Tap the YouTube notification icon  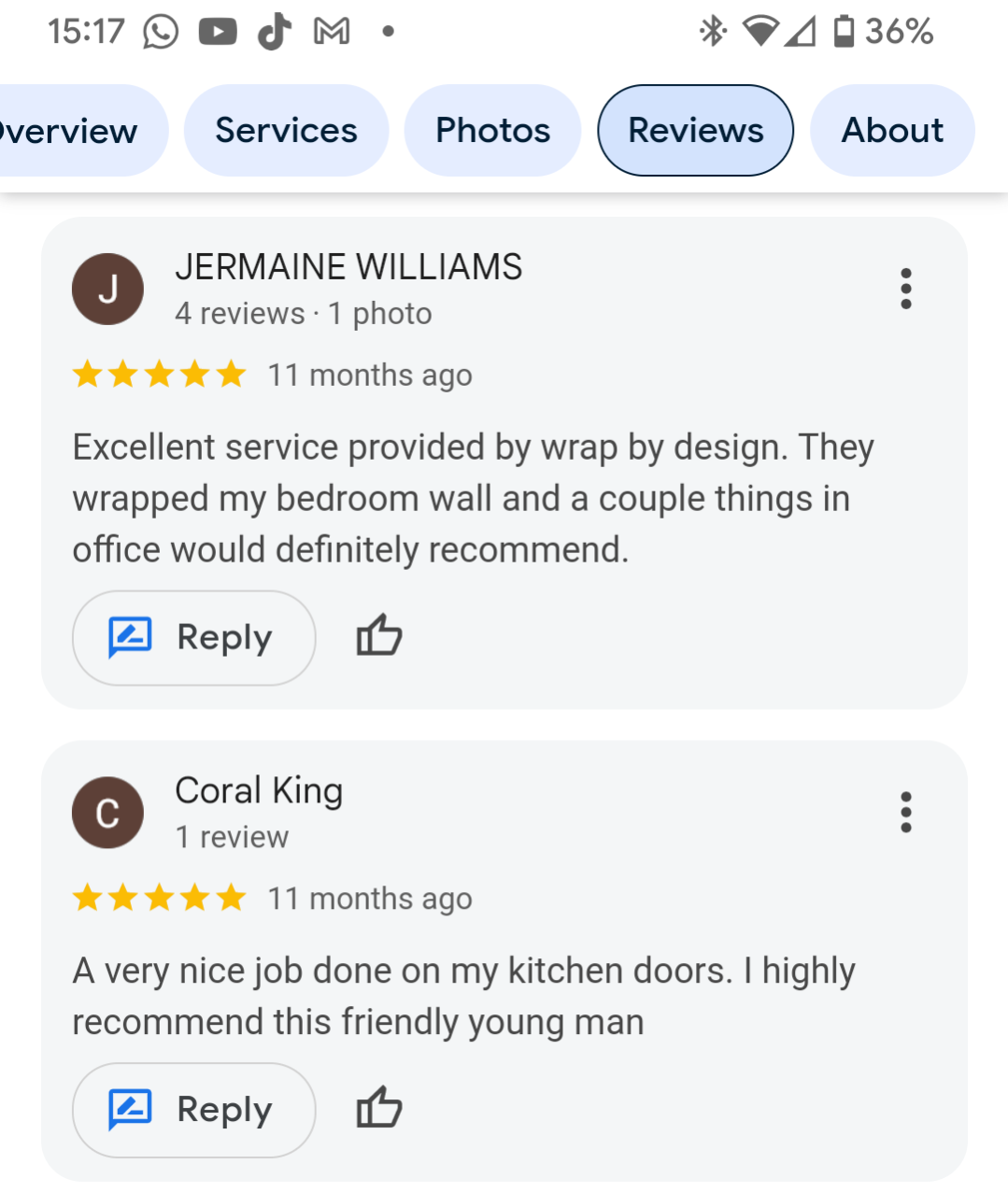(x=218, y=32)
